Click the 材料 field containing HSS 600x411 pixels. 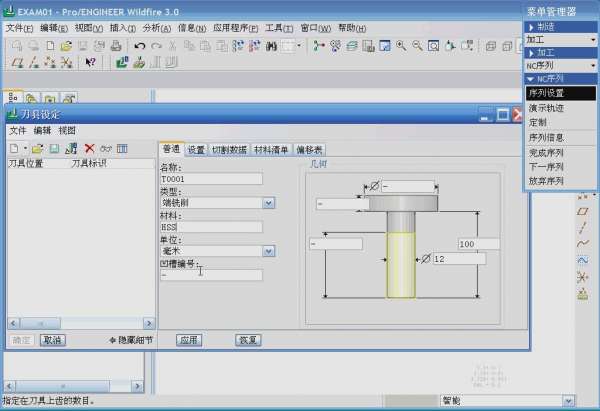tap(211, 227)
